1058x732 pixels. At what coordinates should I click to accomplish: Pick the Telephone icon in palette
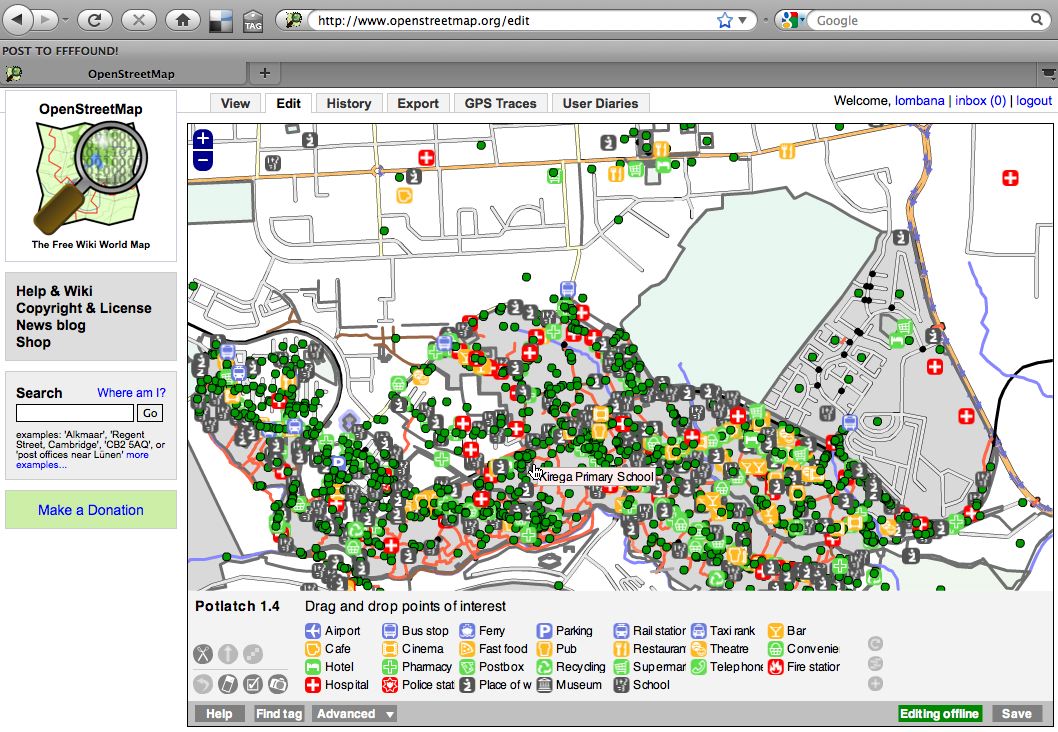click(698, 667)
